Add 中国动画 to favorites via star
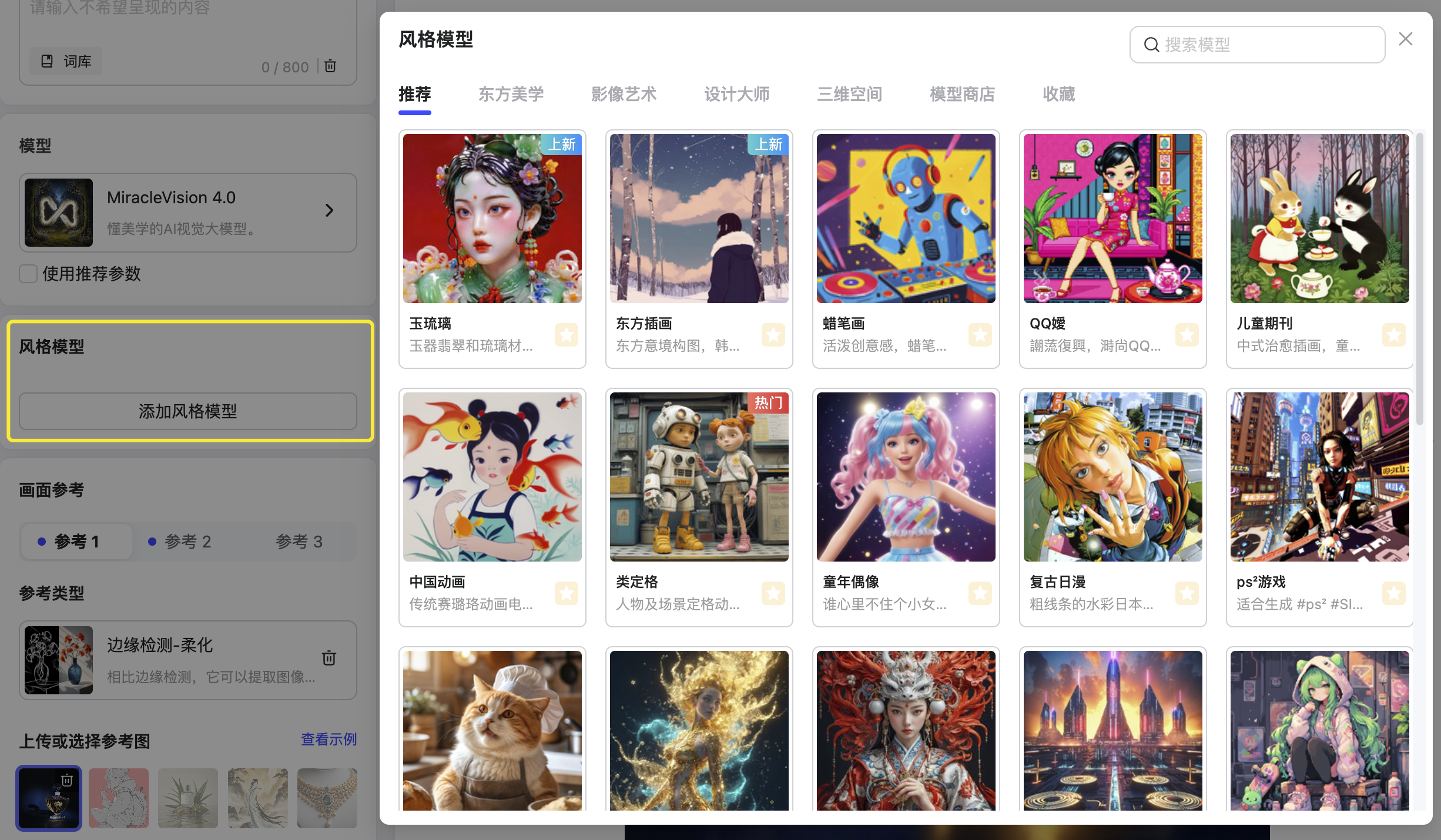Viewport: 1441px width, 840px height. [x=567, y=593]
